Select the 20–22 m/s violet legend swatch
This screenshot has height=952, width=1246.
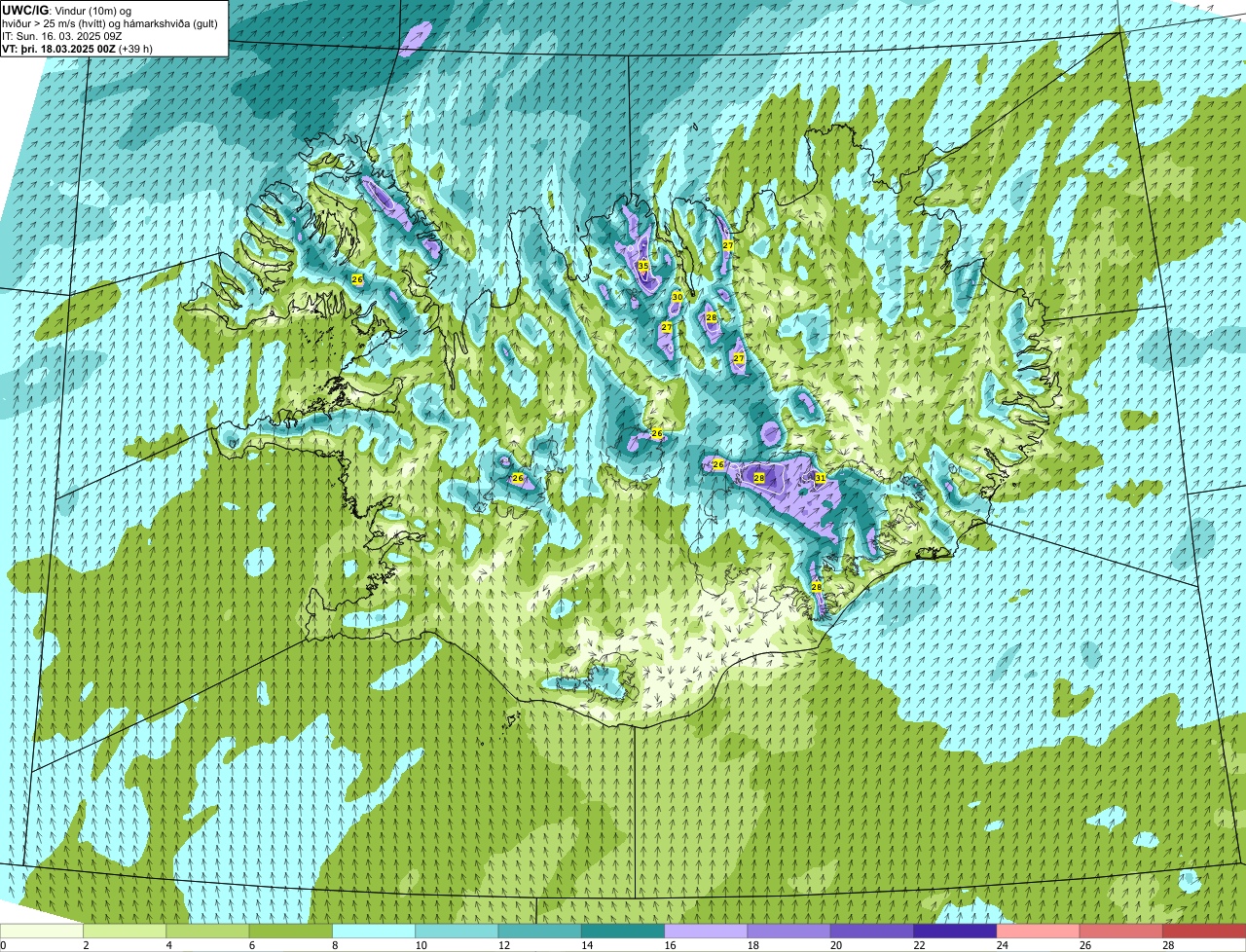point(872,932)
